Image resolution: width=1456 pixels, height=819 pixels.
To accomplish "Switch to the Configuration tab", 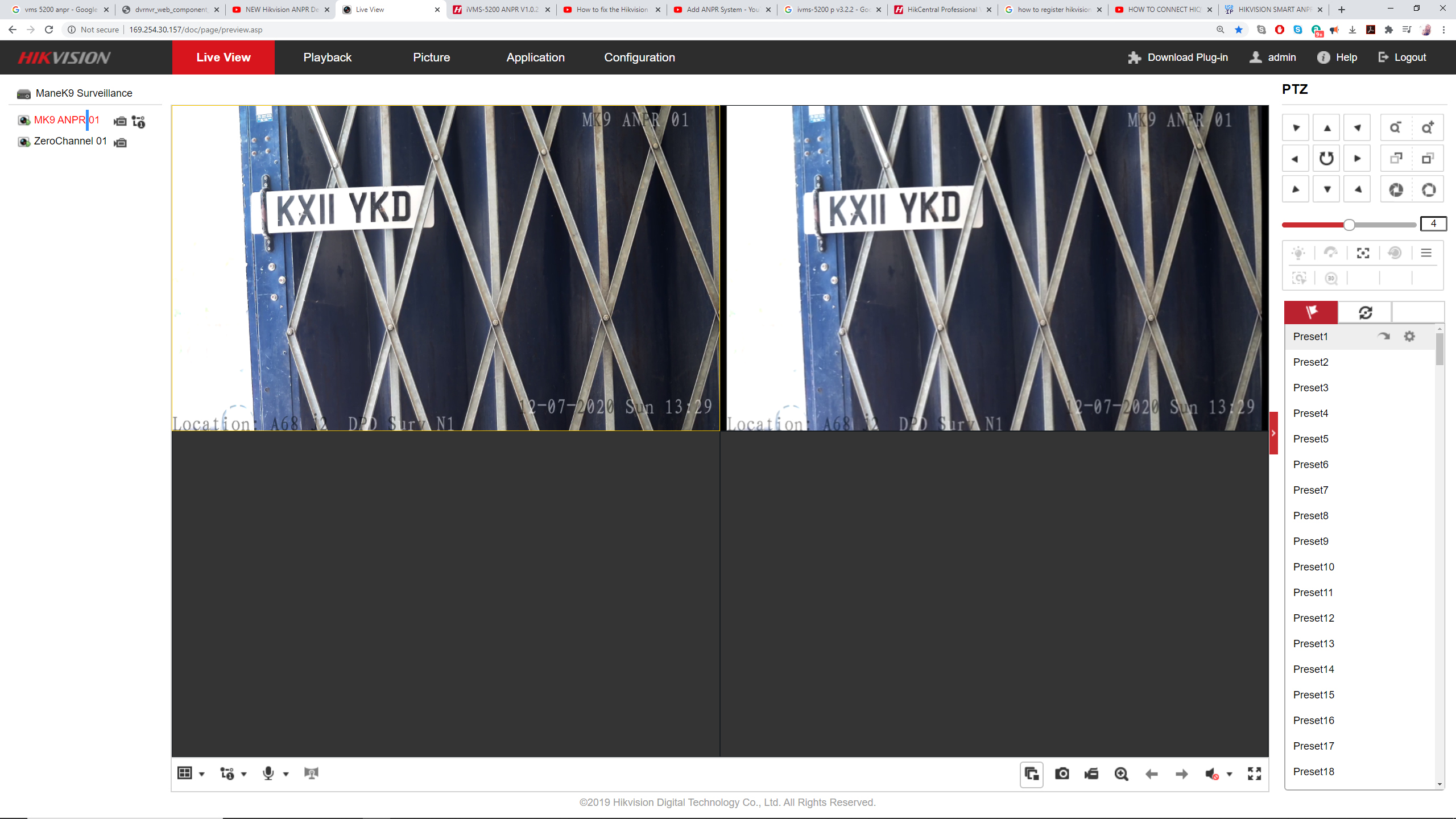I will (x=639, y=57).
